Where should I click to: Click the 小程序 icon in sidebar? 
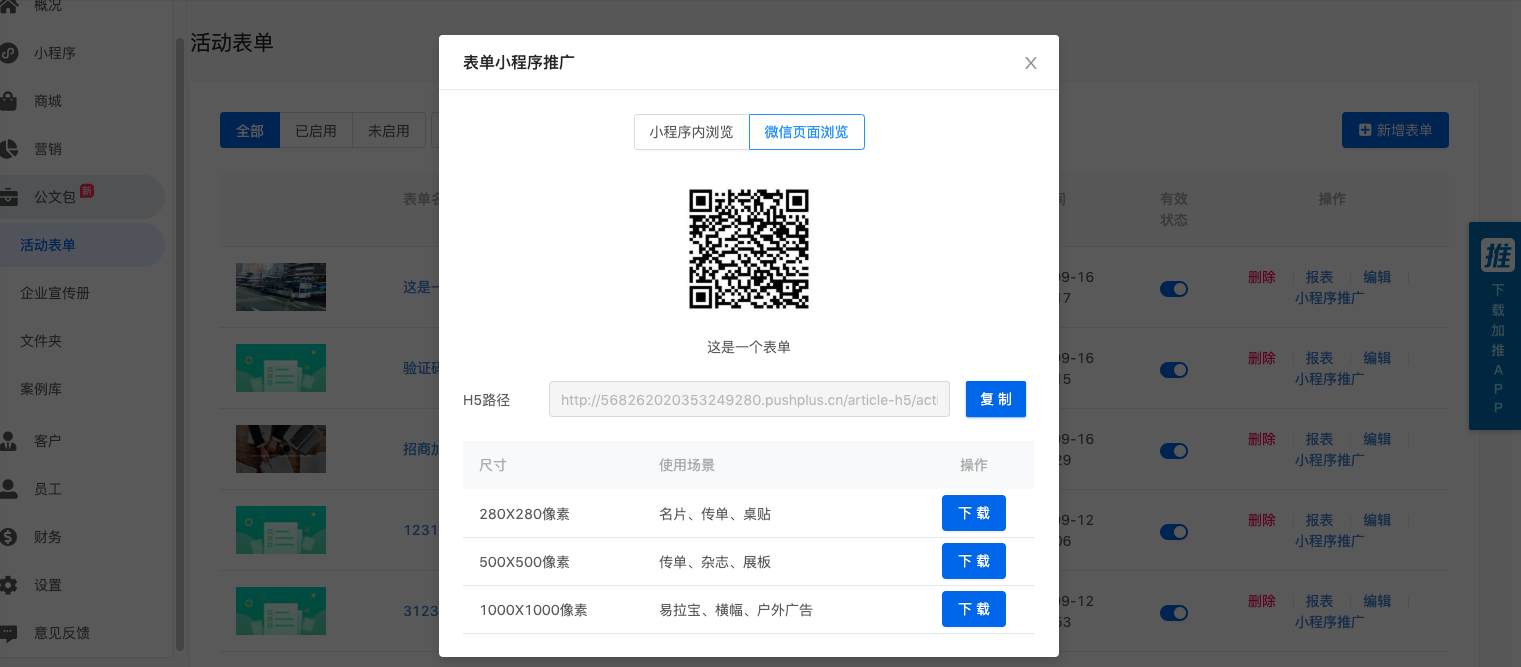(x=8, y=53)
